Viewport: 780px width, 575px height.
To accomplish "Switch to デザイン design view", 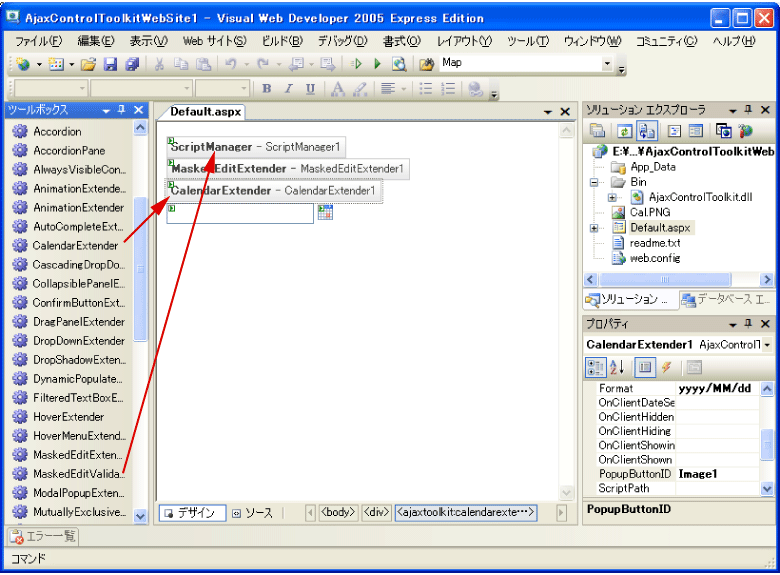I will pyautogui.click(x=193, y=513).
